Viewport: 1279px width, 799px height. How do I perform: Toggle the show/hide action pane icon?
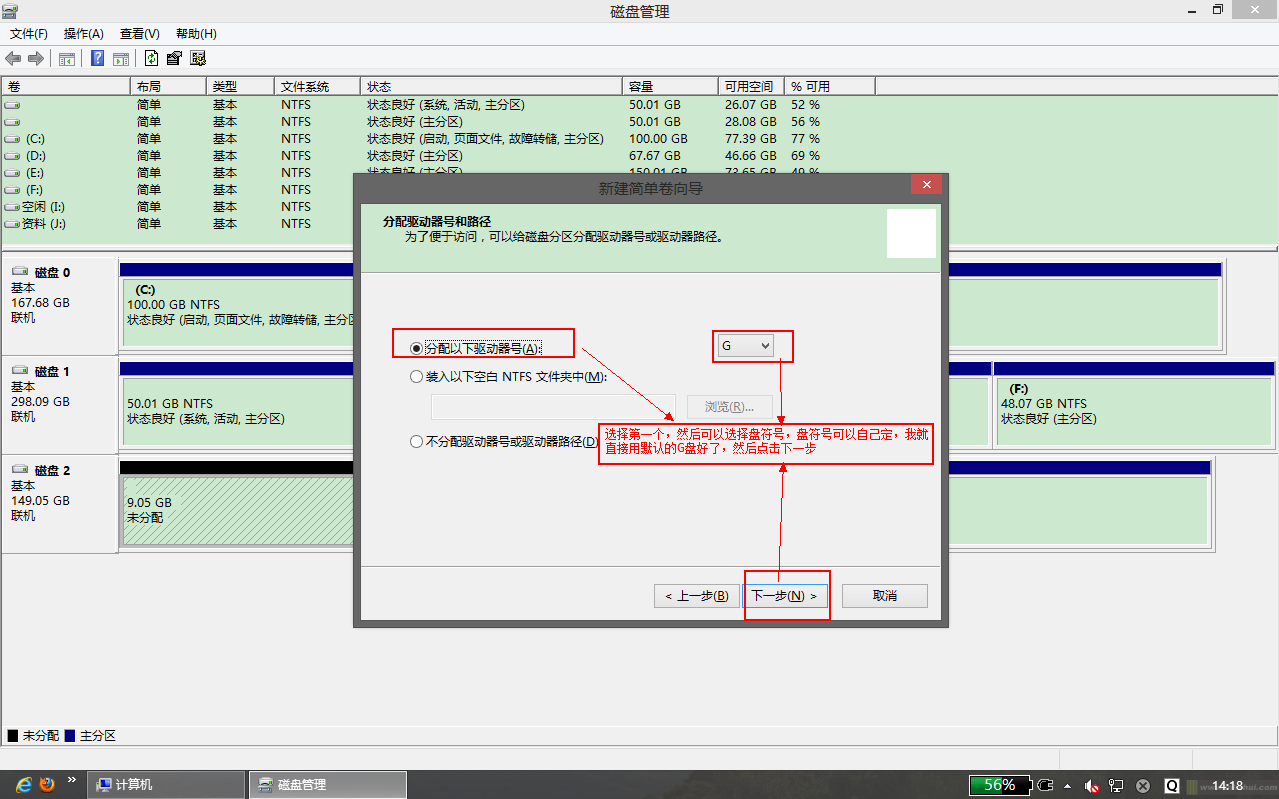pos(120,59)
